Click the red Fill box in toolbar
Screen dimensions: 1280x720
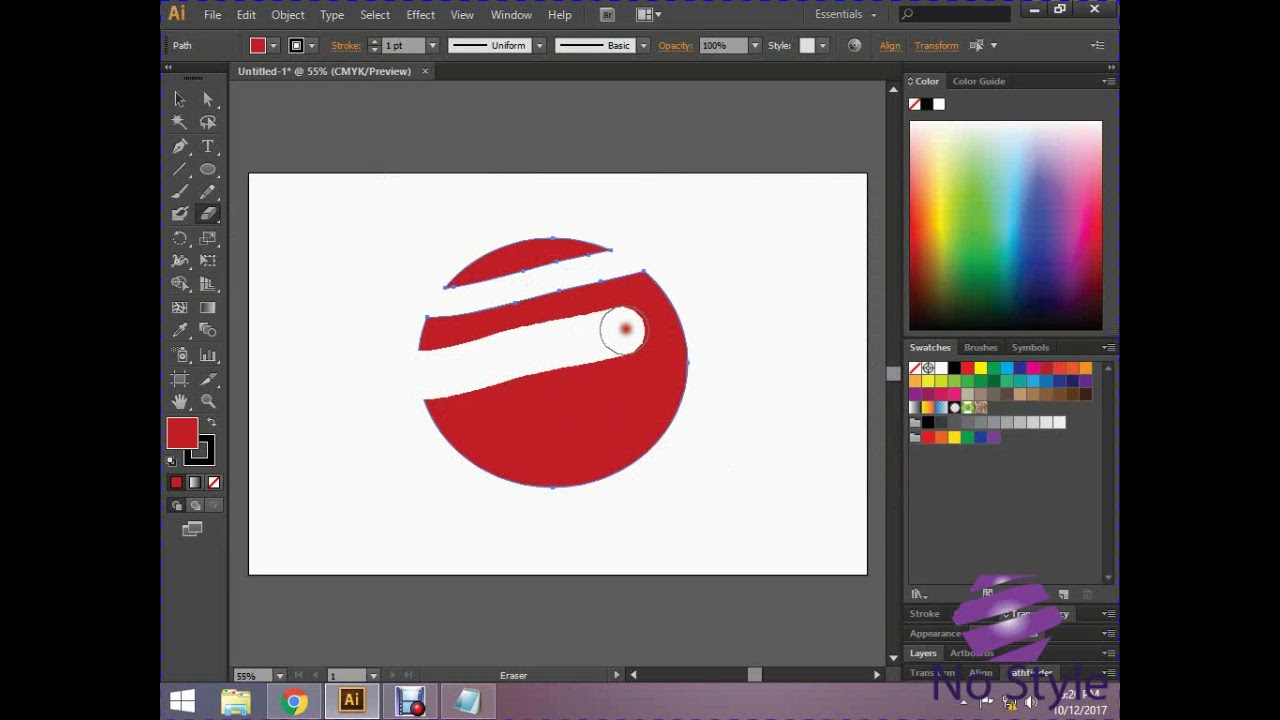click(x=182, y=433)
